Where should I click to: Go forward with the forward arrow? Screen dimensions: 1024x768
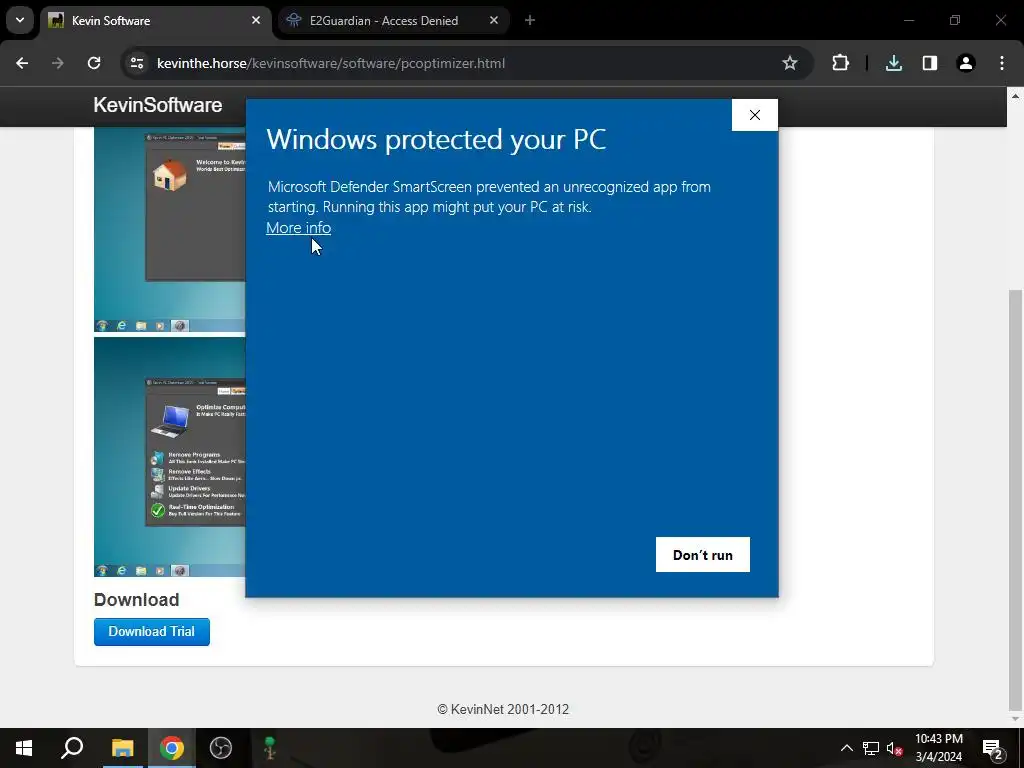pyautogui.click(x=58, y=63)
